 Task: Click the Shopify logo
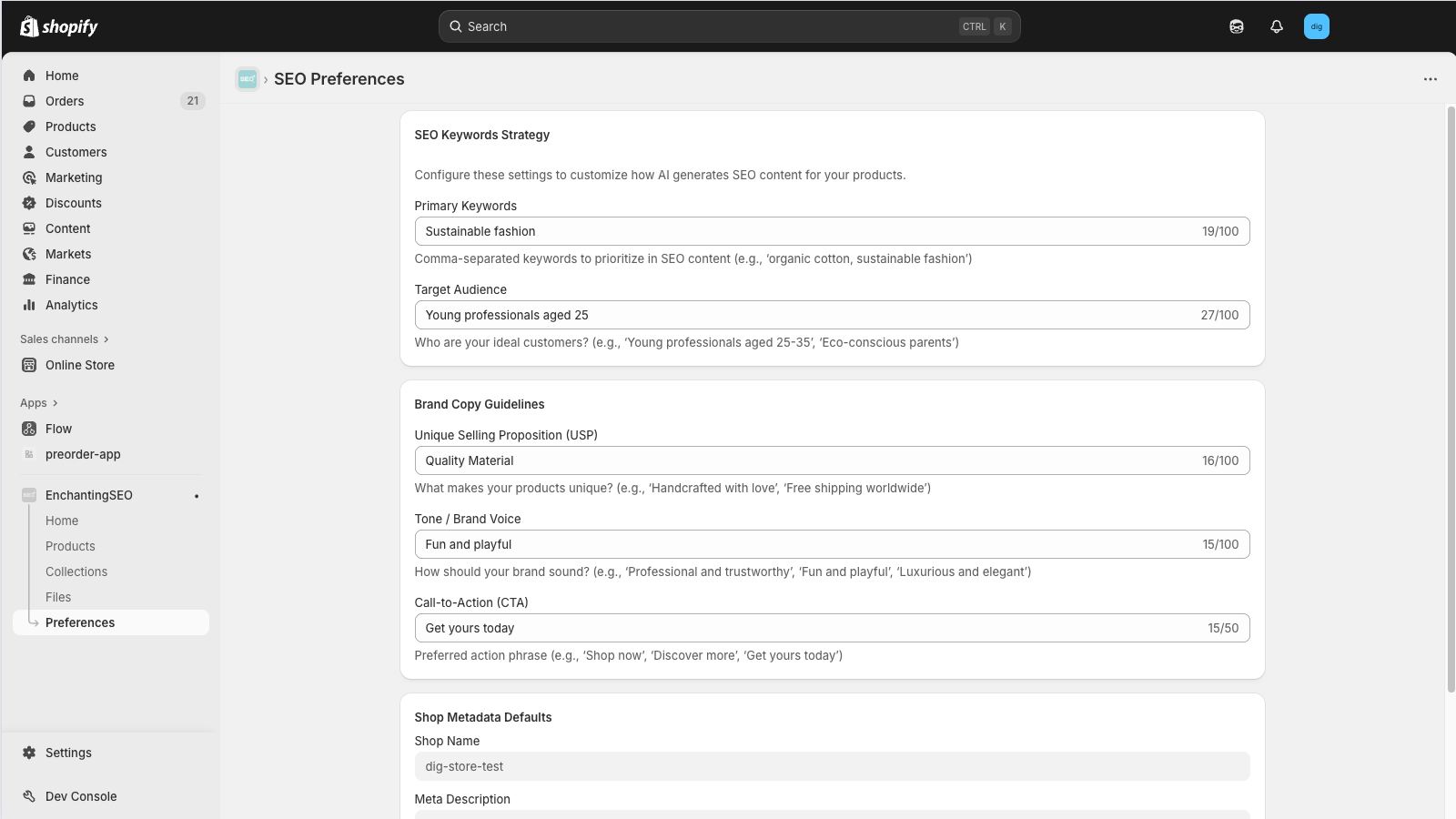pos(57,25)
